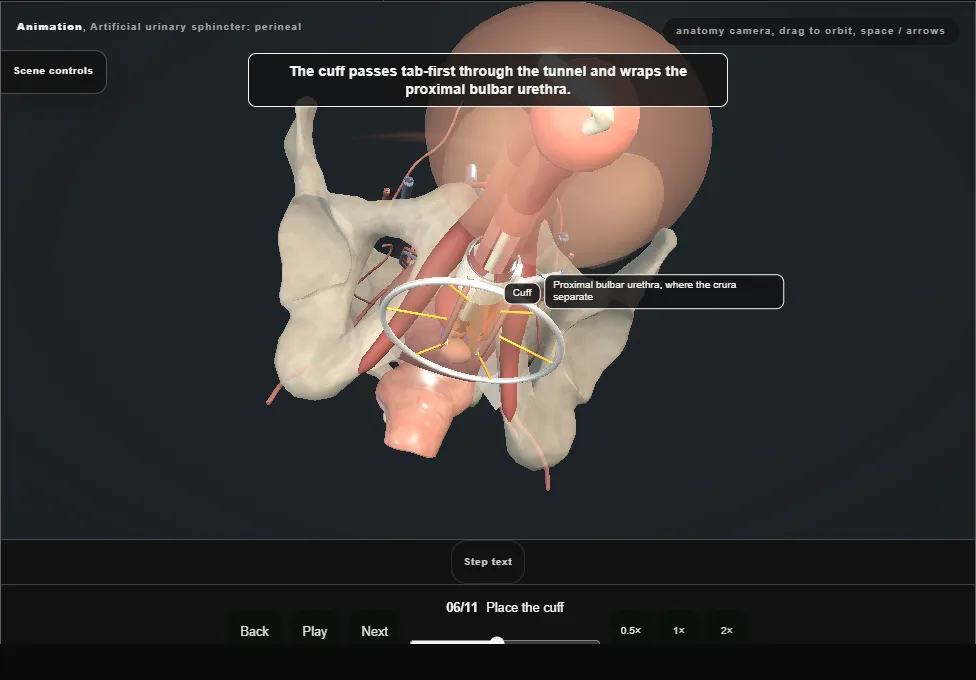
Task: Click the step progress slider handle
Action: click(497, 641)
